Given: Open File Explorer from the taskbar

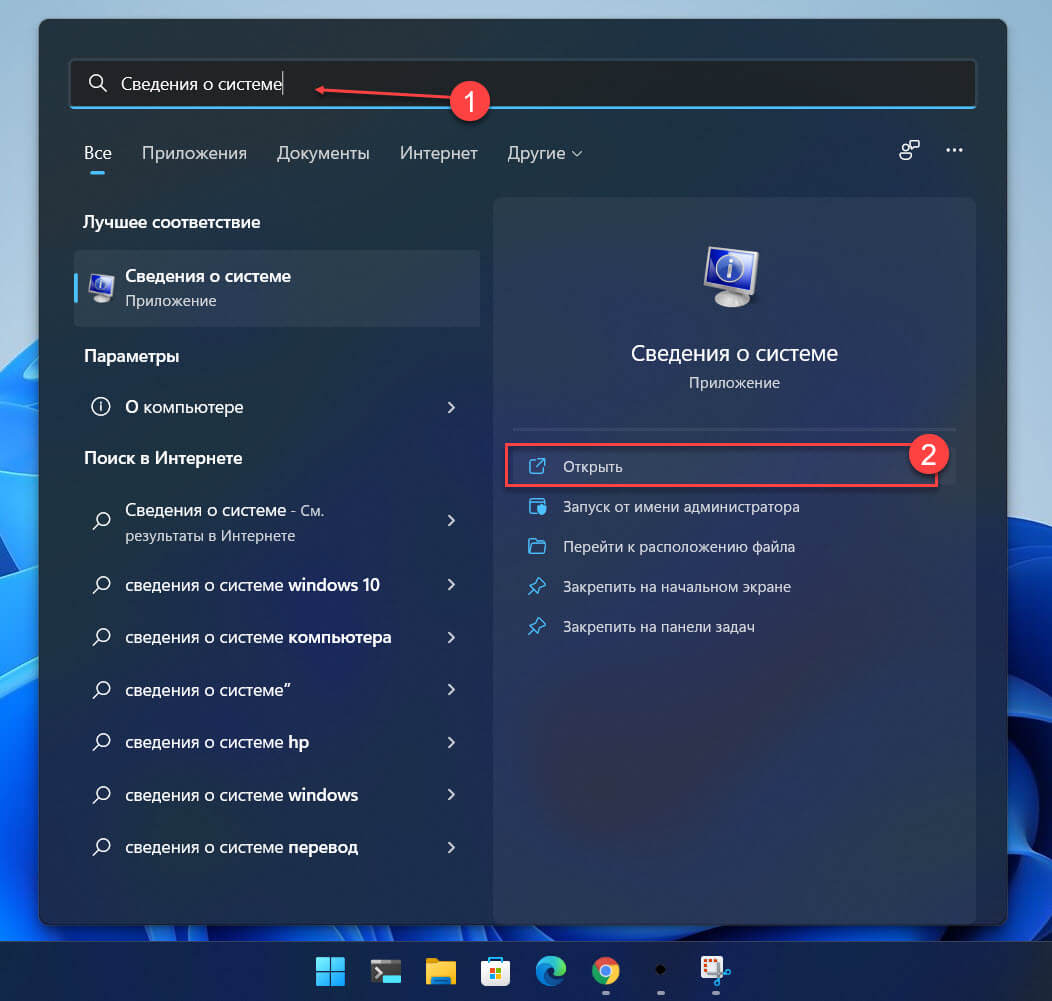Looking at the screenshot, I should coord(441,971).
